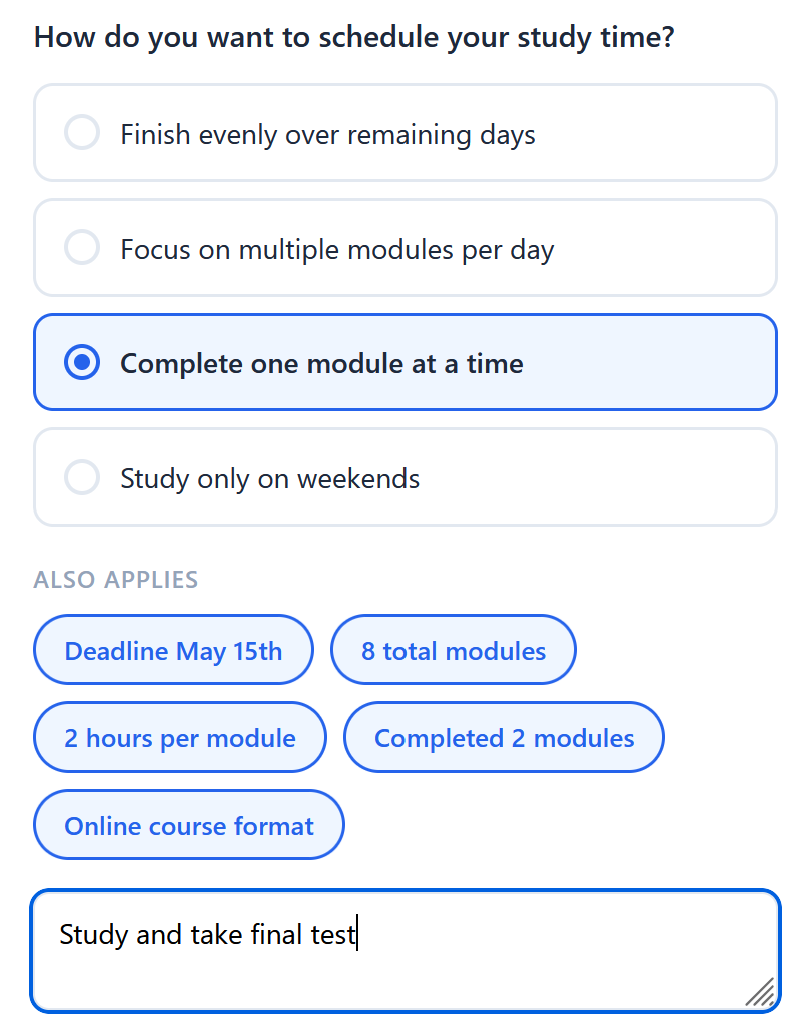
Task: Click the "Focus on multiple modules per day" card
Action: pyautogui.click(x=405, y=248)
